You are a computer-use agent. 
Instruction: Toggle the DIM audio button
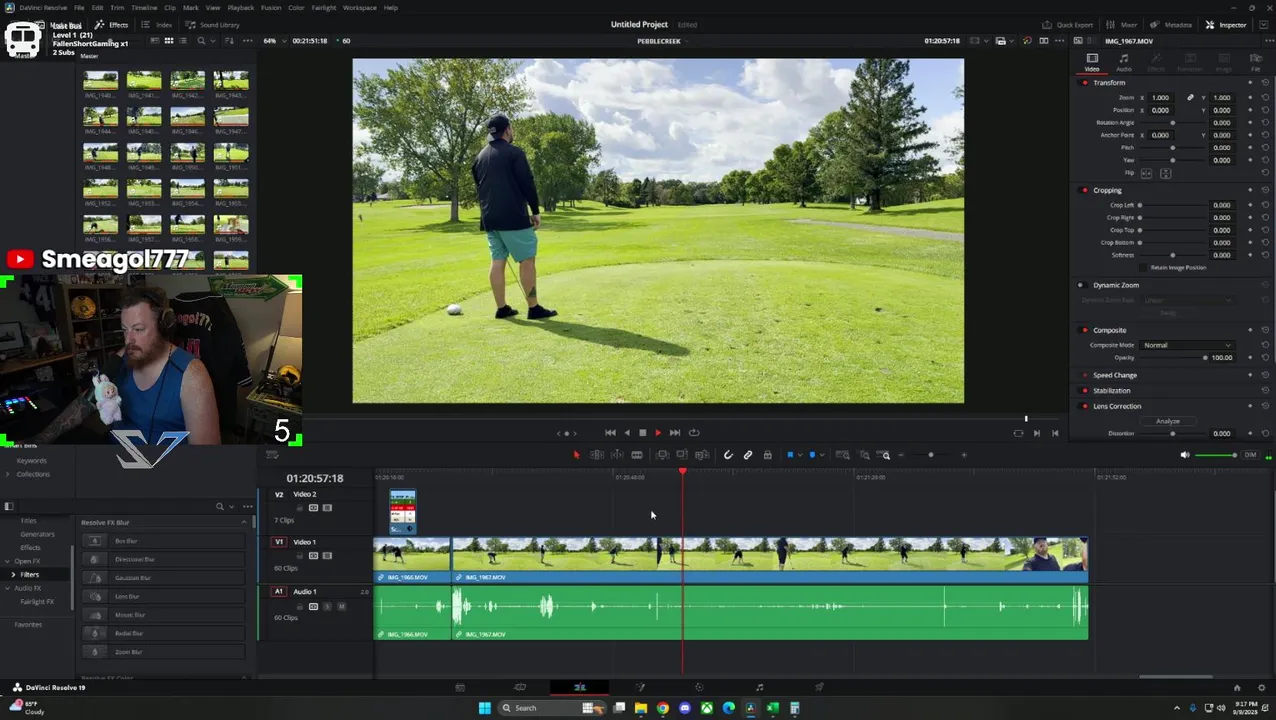[x=1249, y=455]
